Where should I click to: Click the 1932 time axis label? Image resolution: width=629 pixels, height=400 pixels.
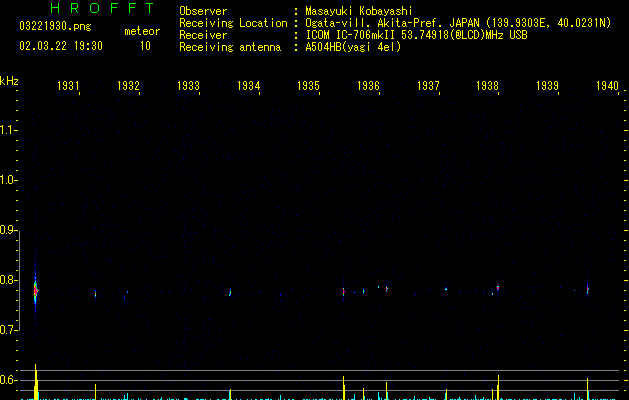128,85
